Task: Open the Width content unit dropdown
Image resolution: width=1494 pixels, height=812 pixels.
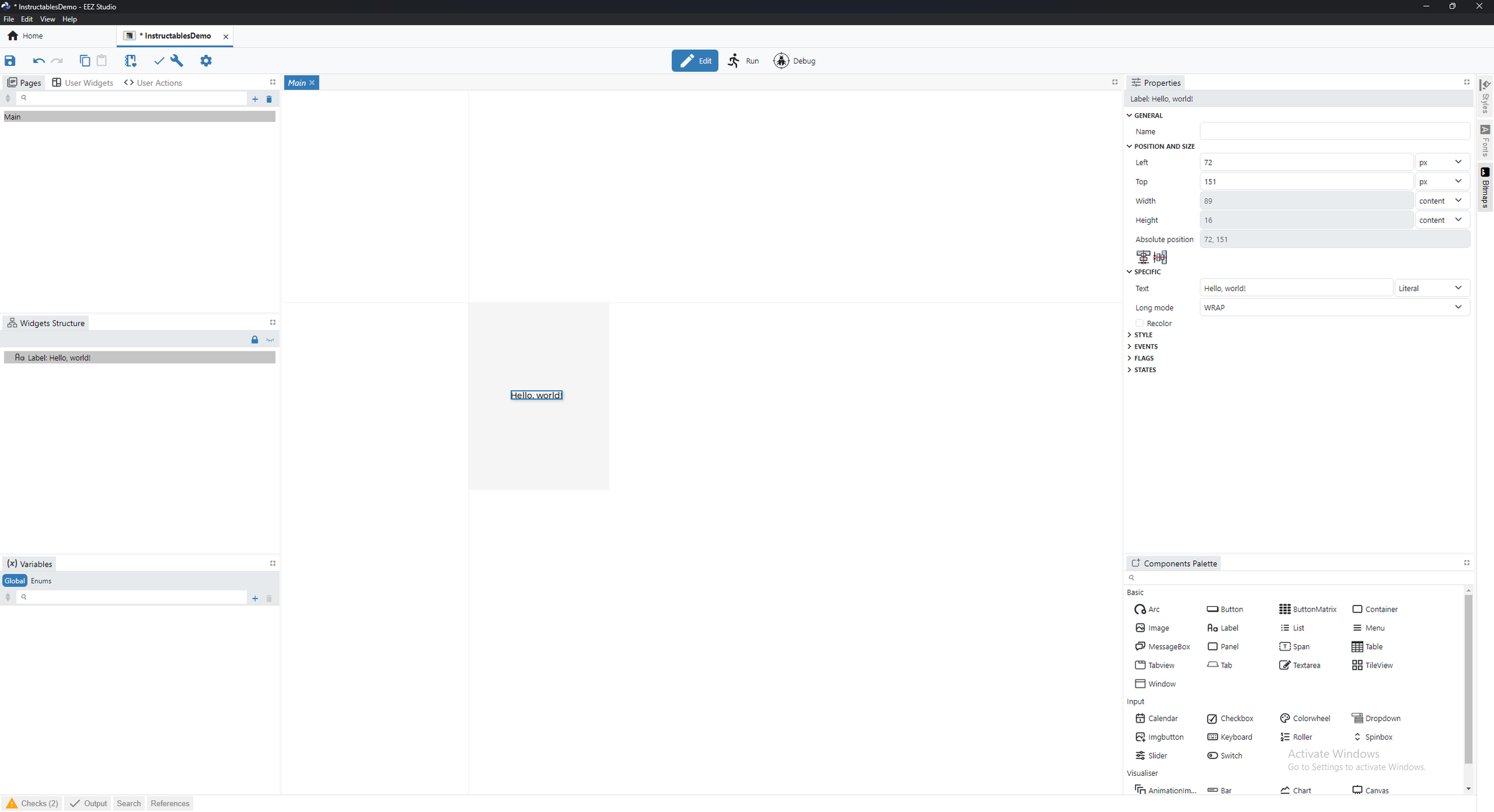Action: (x=1442, y=201)
